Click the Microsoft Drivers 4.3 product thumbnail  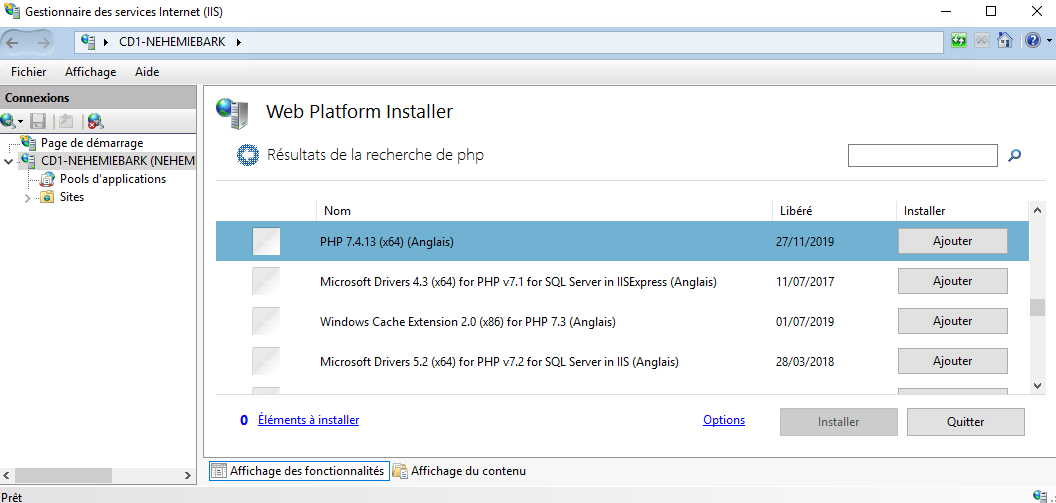[x=266, y=281]
